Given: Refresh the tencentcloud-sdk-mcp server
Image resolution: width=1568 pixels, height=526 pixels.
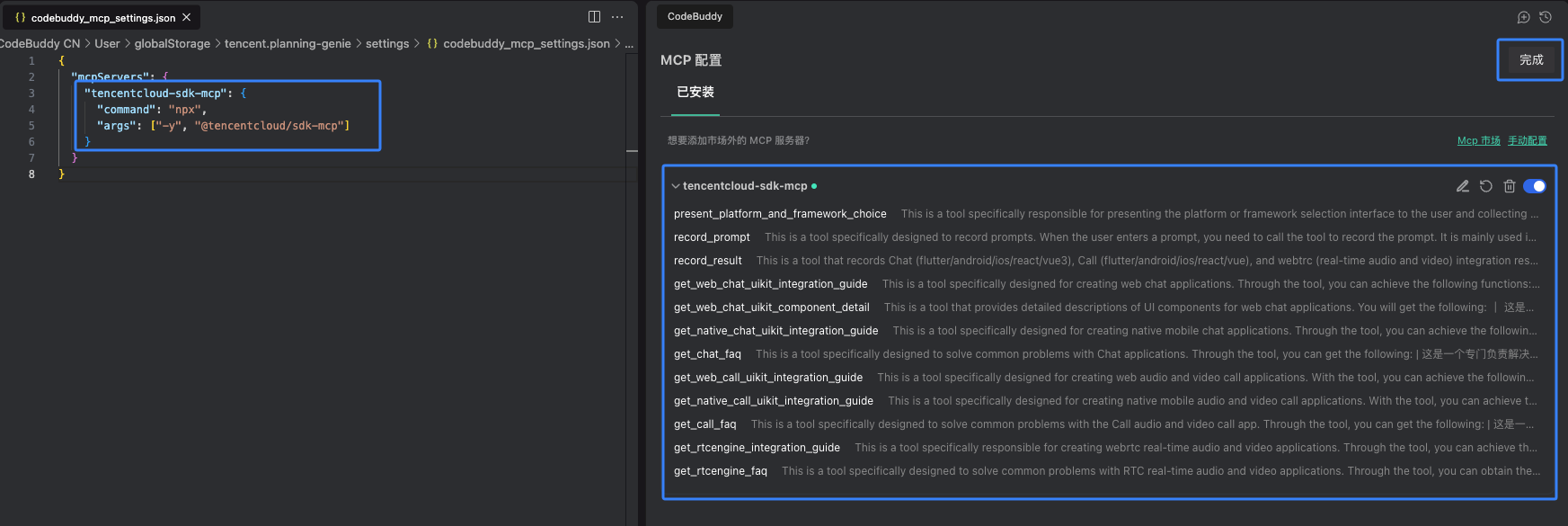Looking at the screenshot, I should (x=1486, y=186).
